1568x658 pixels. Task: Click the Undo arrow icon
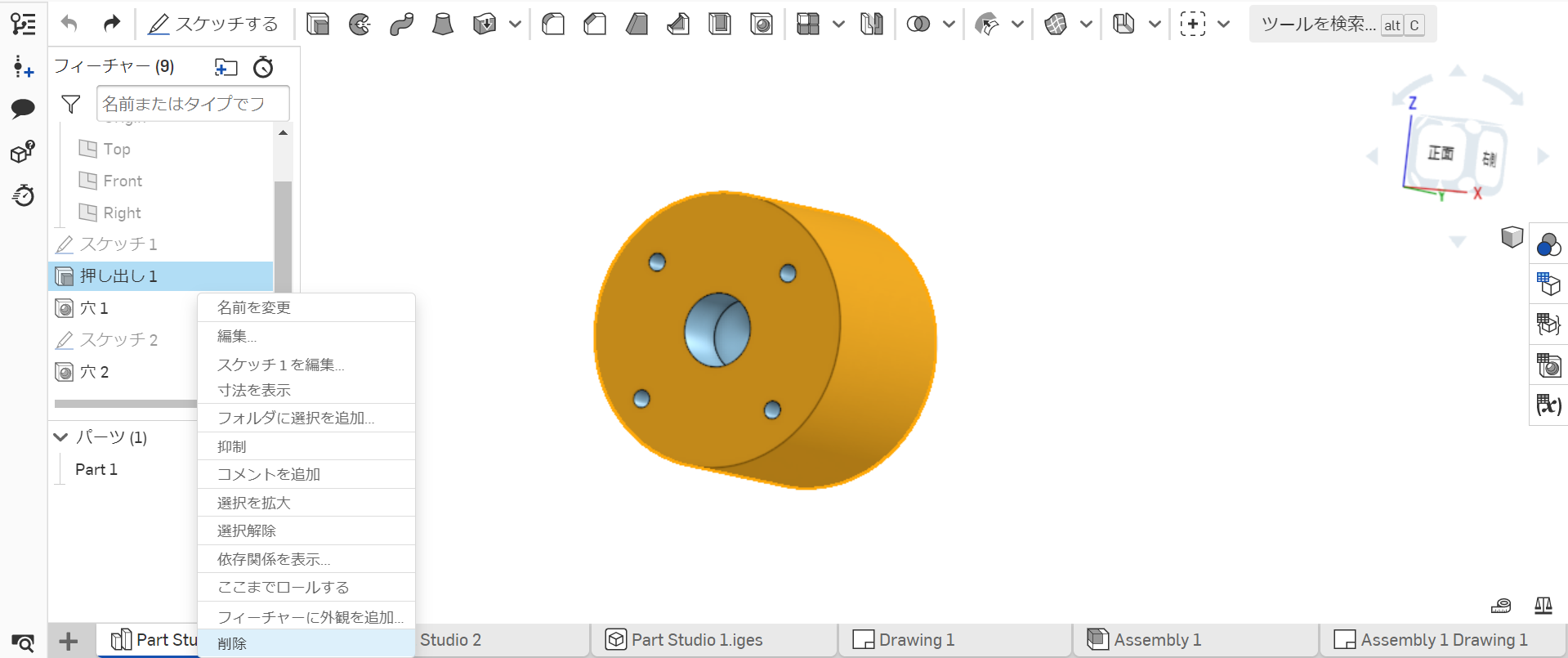(69, 24)
